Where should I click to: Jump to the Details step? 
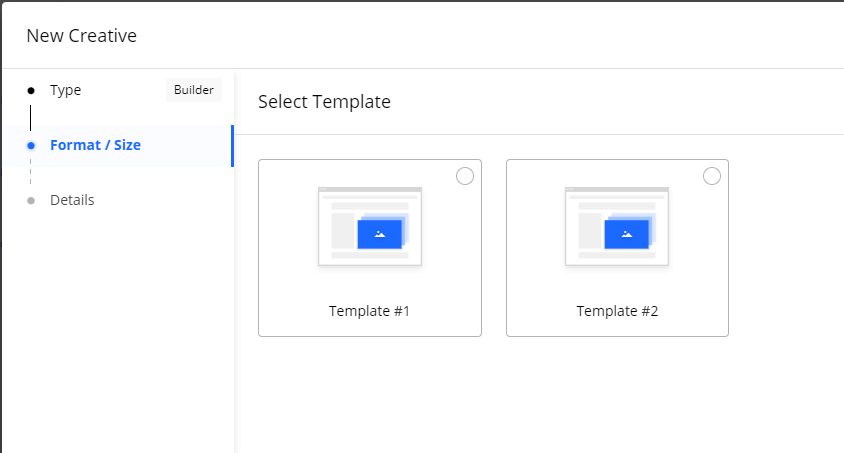(x=72, y=200)
